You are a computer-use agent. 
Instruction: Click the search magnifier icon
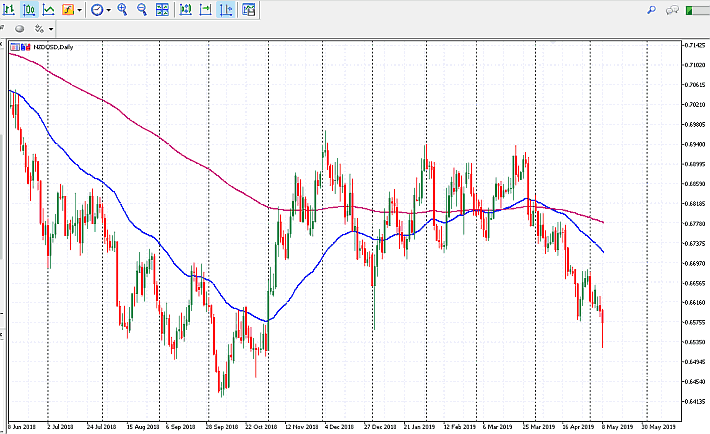pyautogui.click(x=651, y=10)
